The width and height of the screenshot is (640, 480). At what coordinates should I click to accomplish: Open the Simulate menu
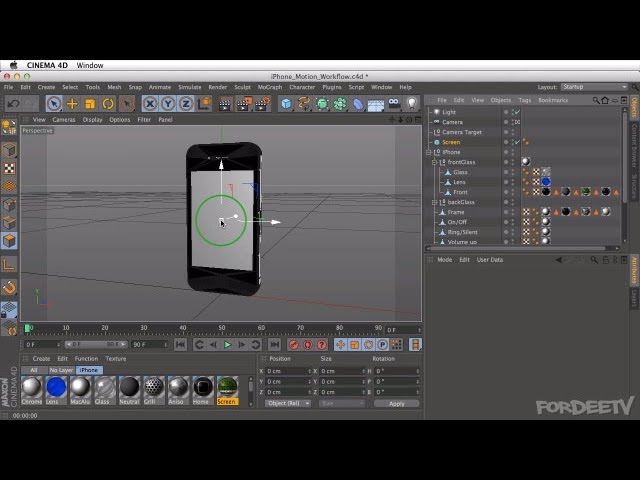click(190, 87)
